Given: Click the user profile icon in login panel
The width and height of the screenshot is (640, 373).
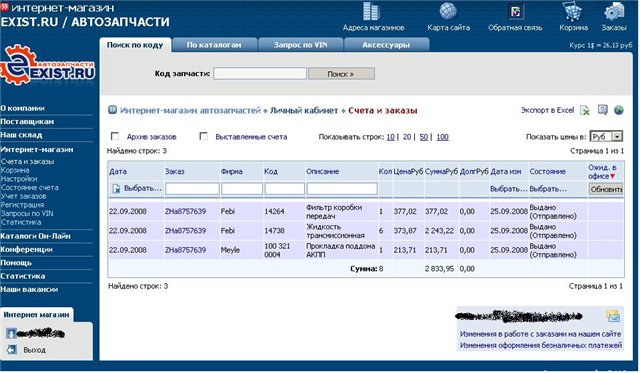Looking at the screenshot, I should pyautogui.click(x=11, y=333).
